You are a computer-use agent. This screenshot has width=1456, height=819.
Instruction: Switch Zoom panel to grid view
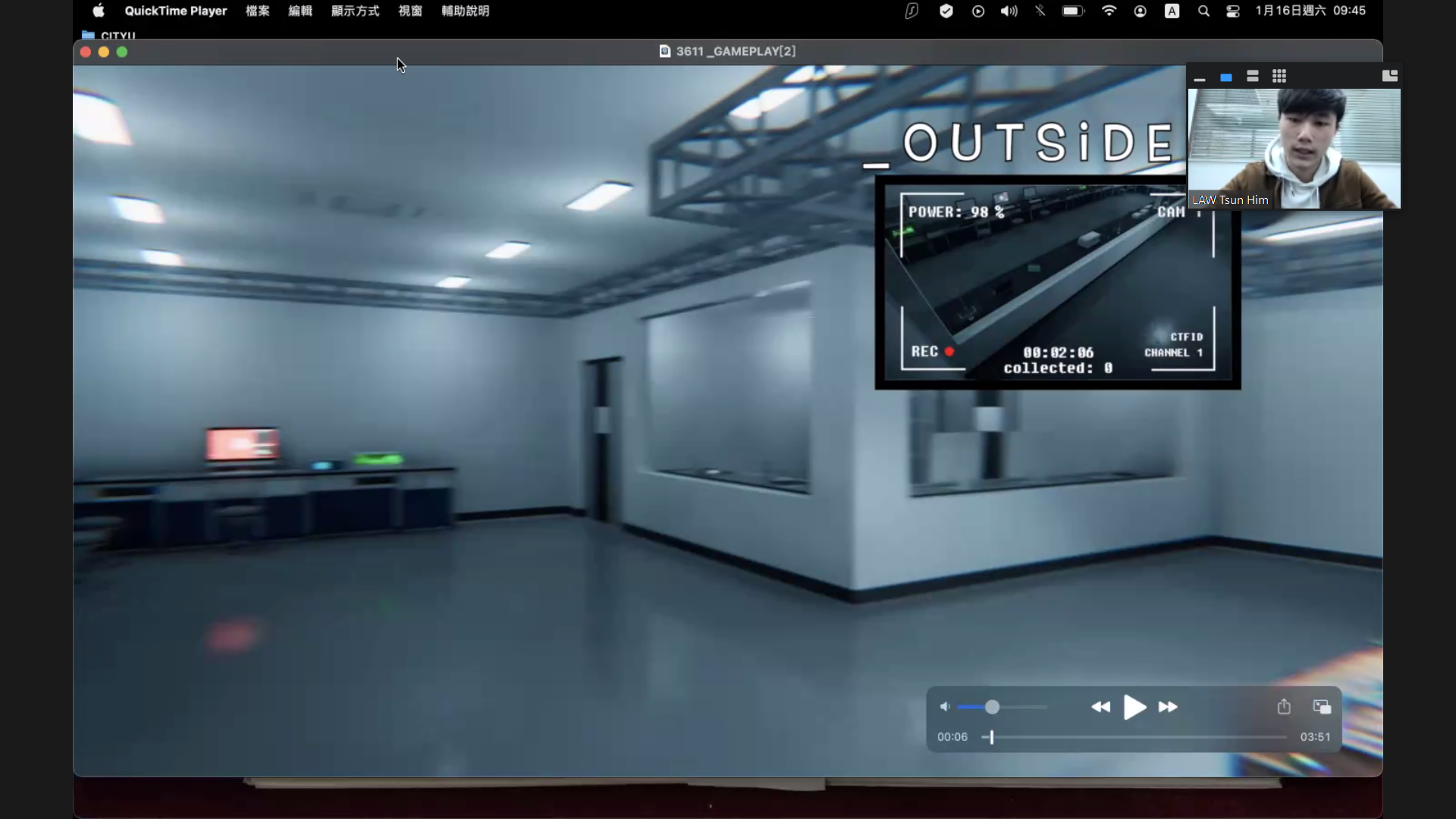click(x=1279, y=76)
